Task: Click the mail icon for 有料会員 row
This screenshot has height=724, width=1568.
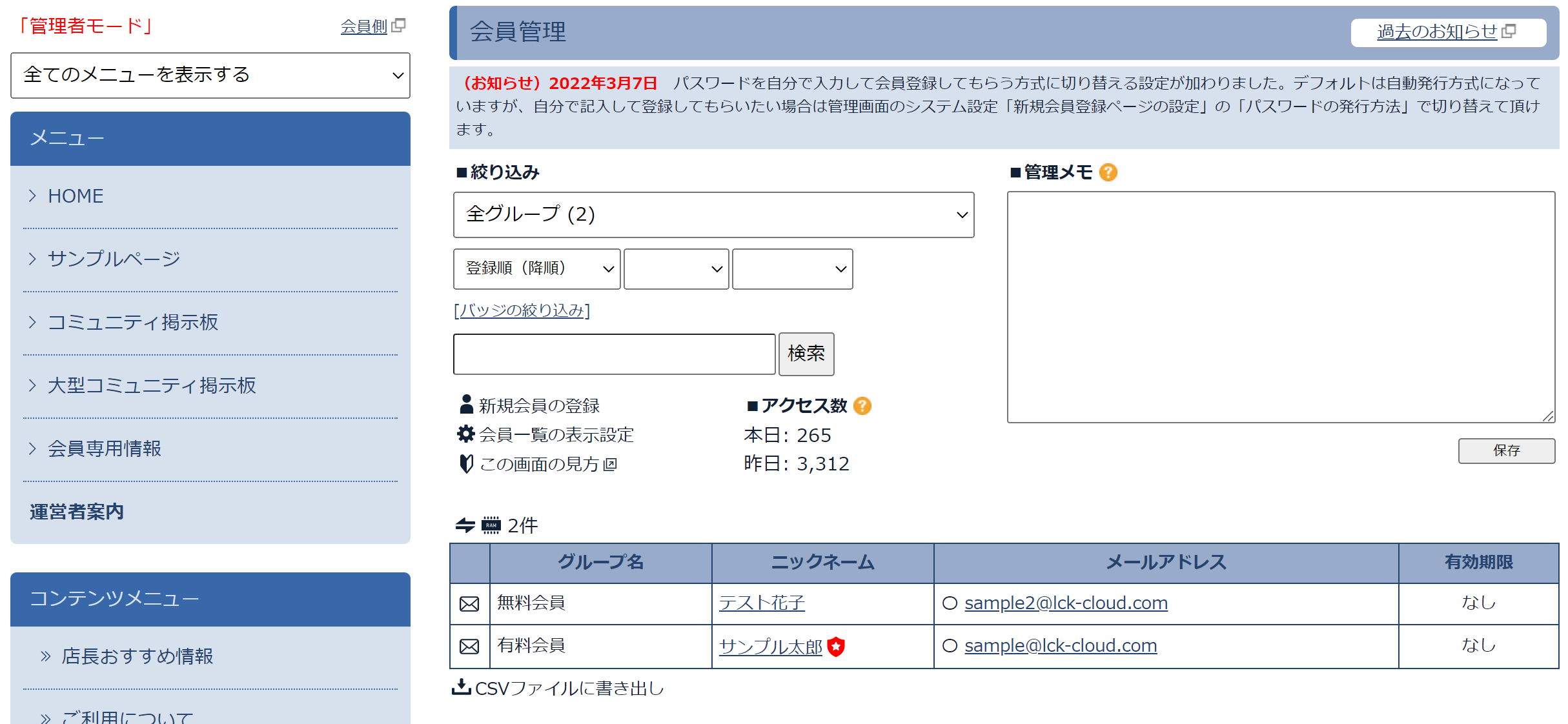Action: (x=469, y=647)
